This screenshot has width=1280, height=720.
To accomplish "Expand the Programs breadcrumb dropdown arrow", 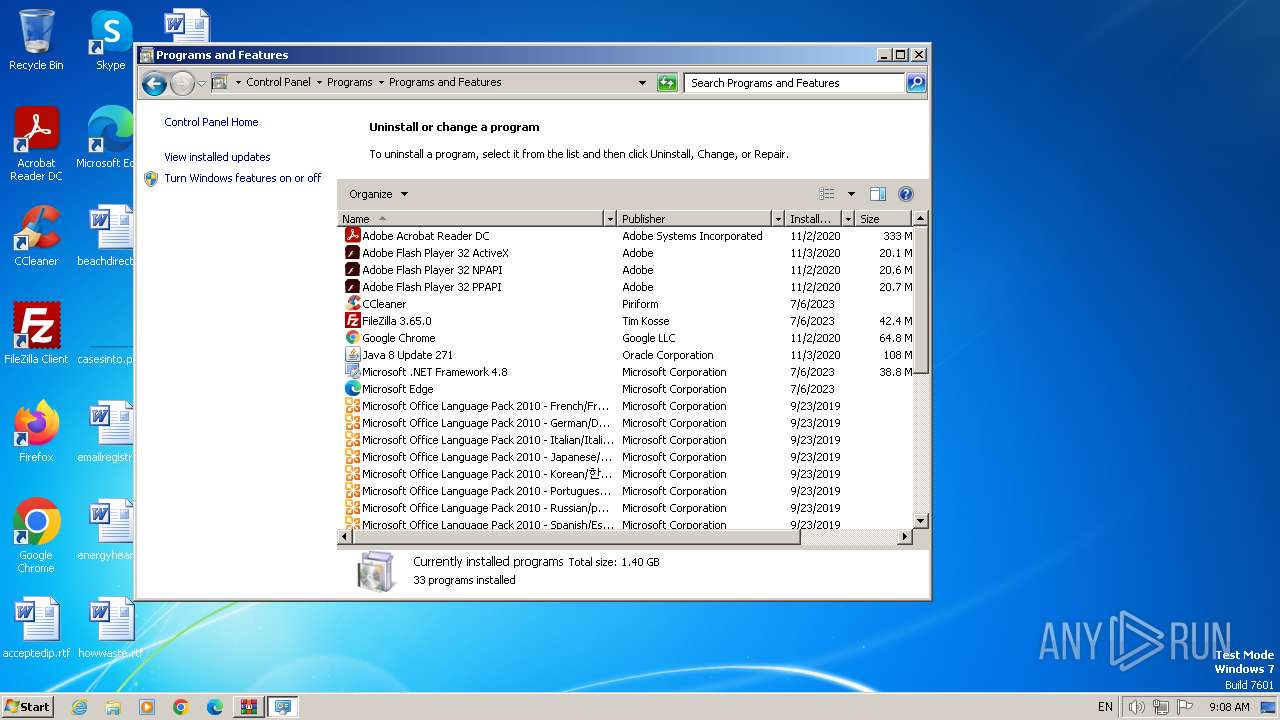I will click(x=381, y=83).
